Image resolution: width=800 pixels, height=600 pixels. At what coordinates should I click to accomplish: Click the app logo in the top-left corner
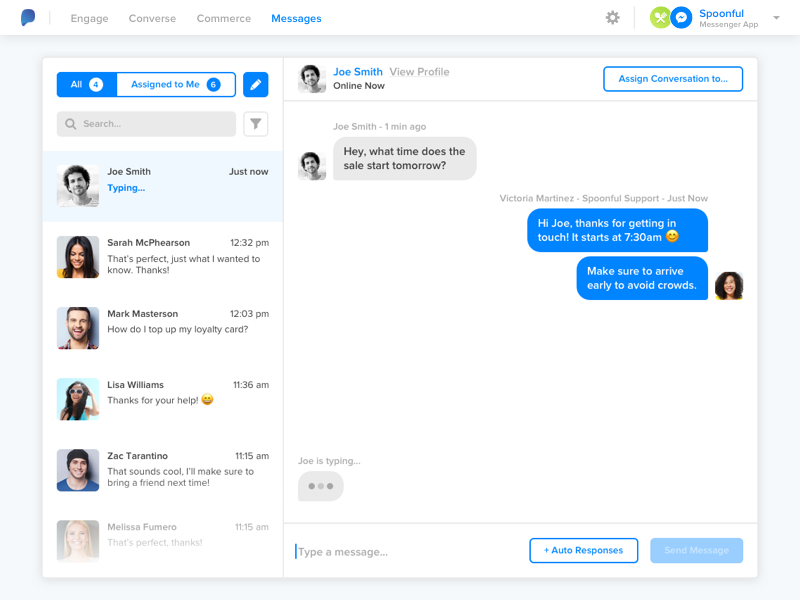click(28, 17)
